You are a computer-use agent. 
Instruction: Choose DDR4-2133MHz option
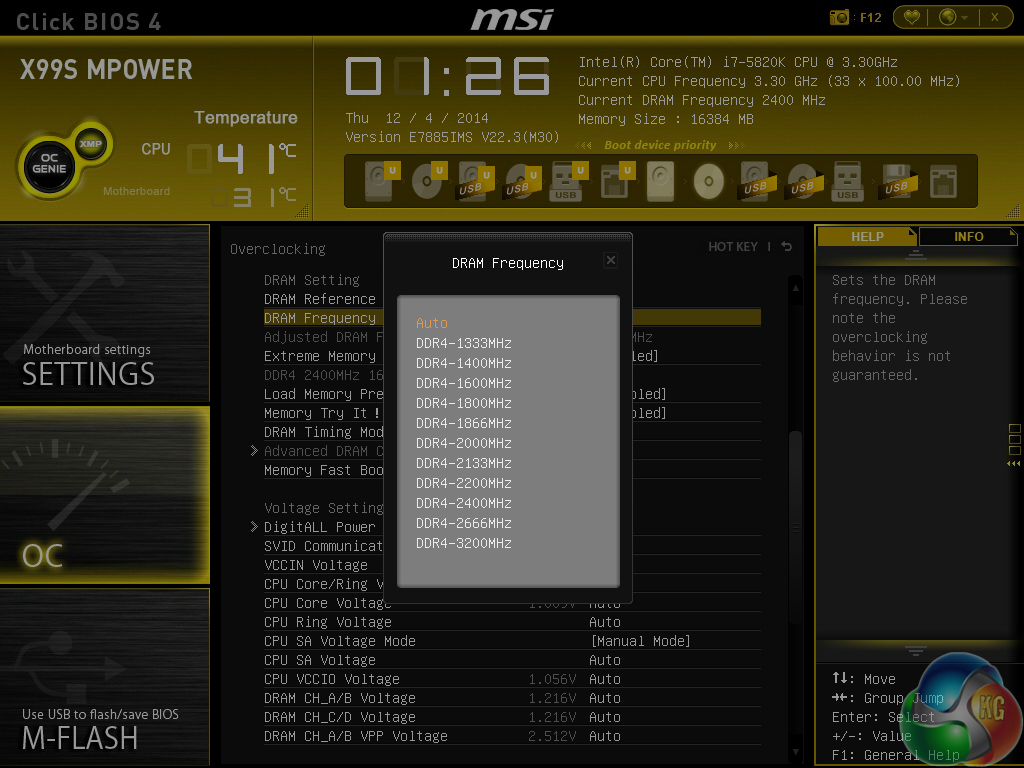[x=464, y=463]
